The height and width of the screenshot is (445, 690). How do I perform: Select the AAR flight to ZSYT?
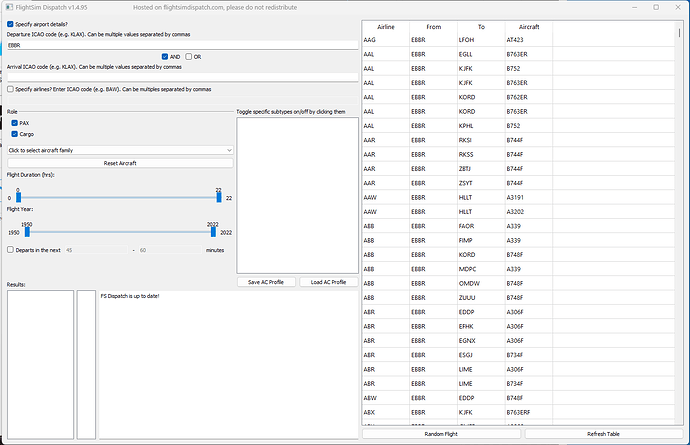tap(518, 183)
